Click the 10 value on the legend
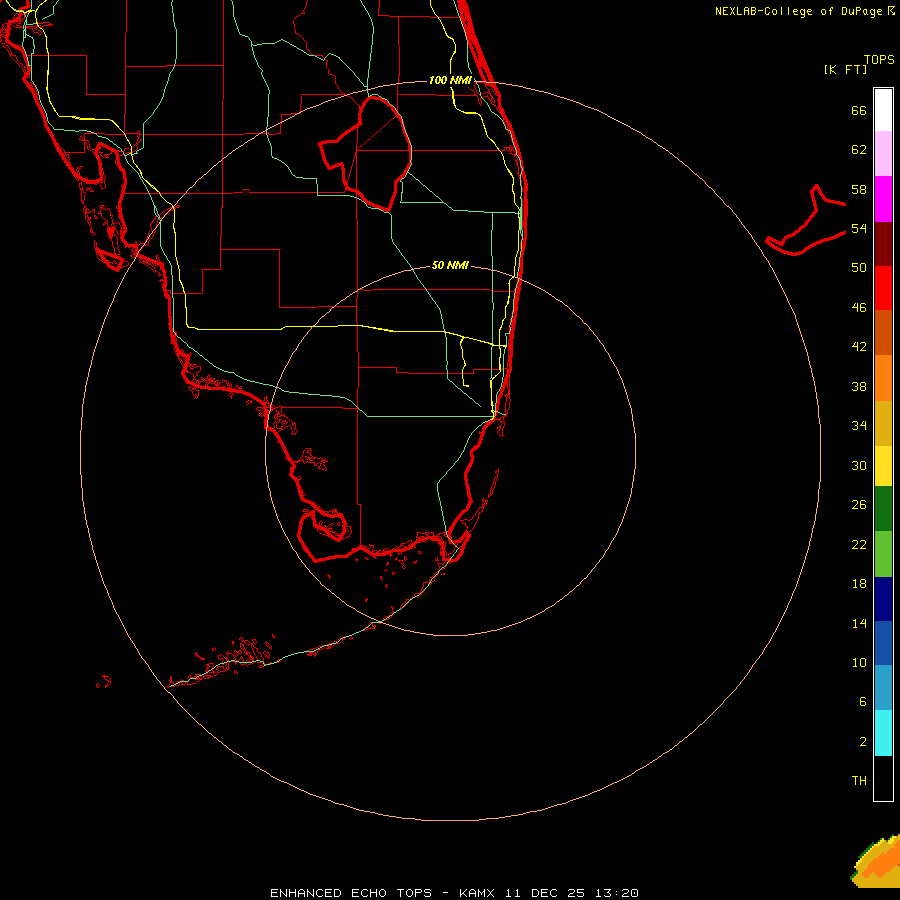 tap(859, 662)
